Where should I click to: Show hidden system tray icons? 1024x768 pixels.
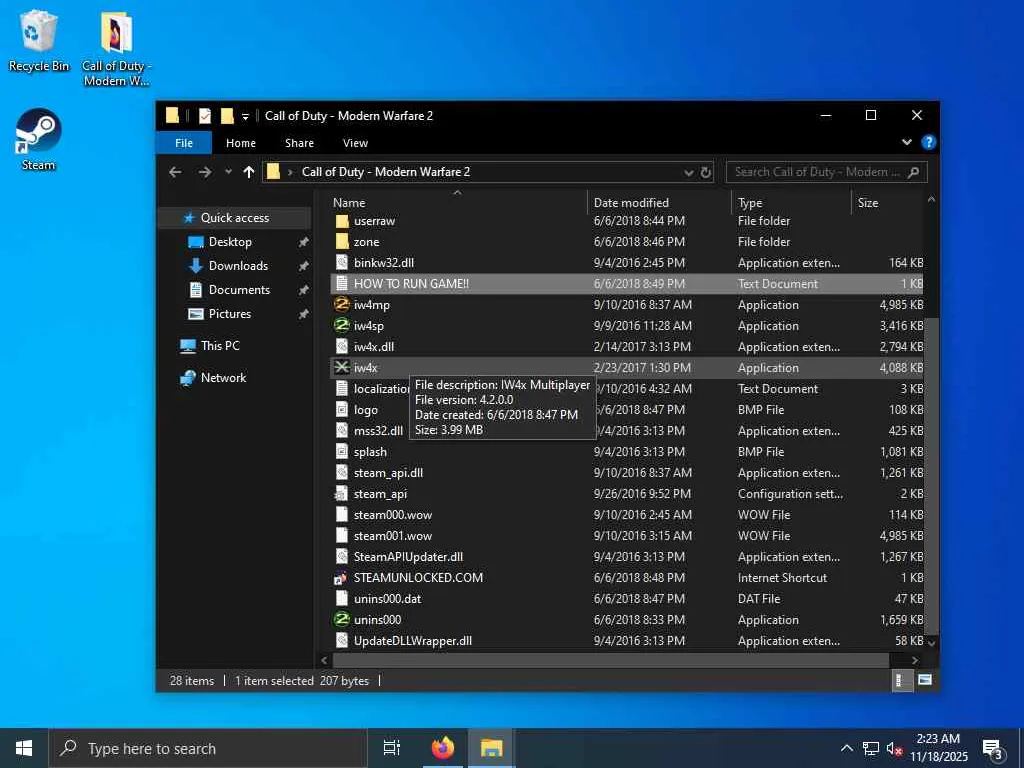pyautogui.click(x=846, y=748)
